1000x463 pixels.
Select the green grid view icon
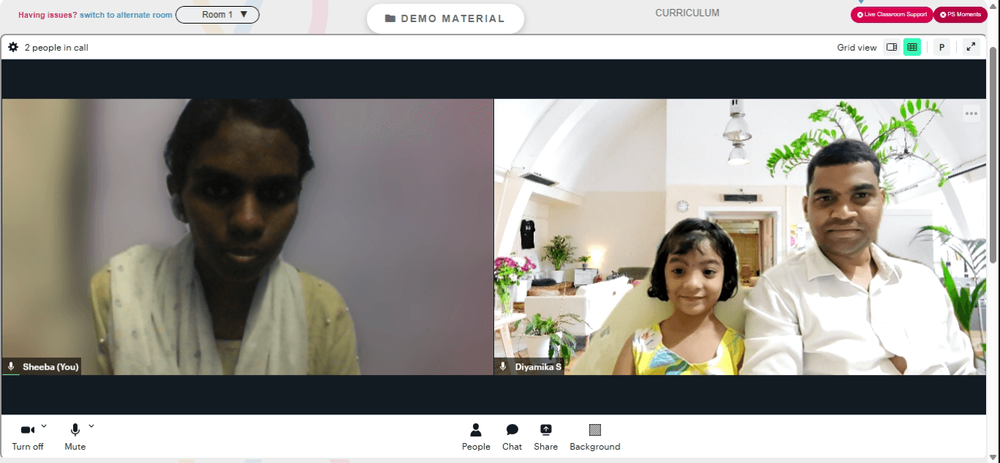(x=912, y=47)
